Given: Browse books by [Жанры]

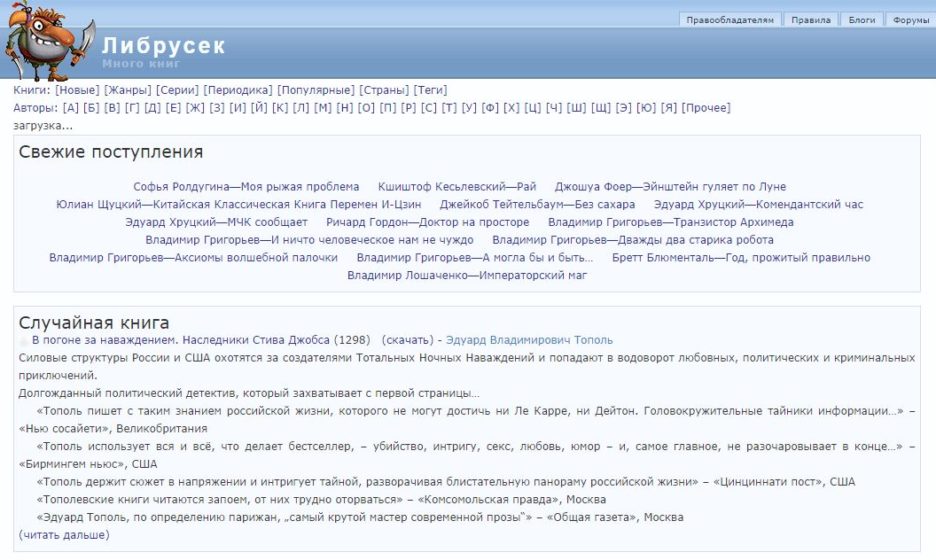Looking at the screenshot, I should click(x=128, y=90).
